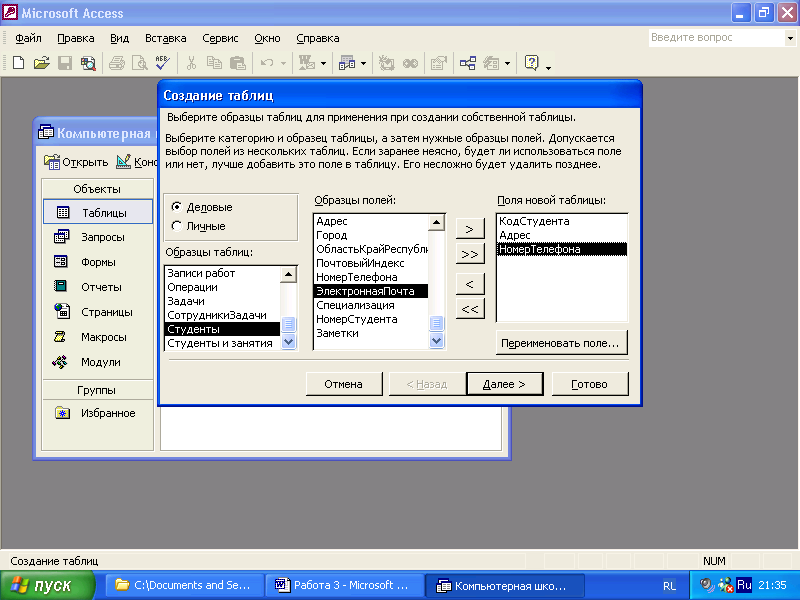Click the Cut scissors toolbar icon

[x=191, y=63]
